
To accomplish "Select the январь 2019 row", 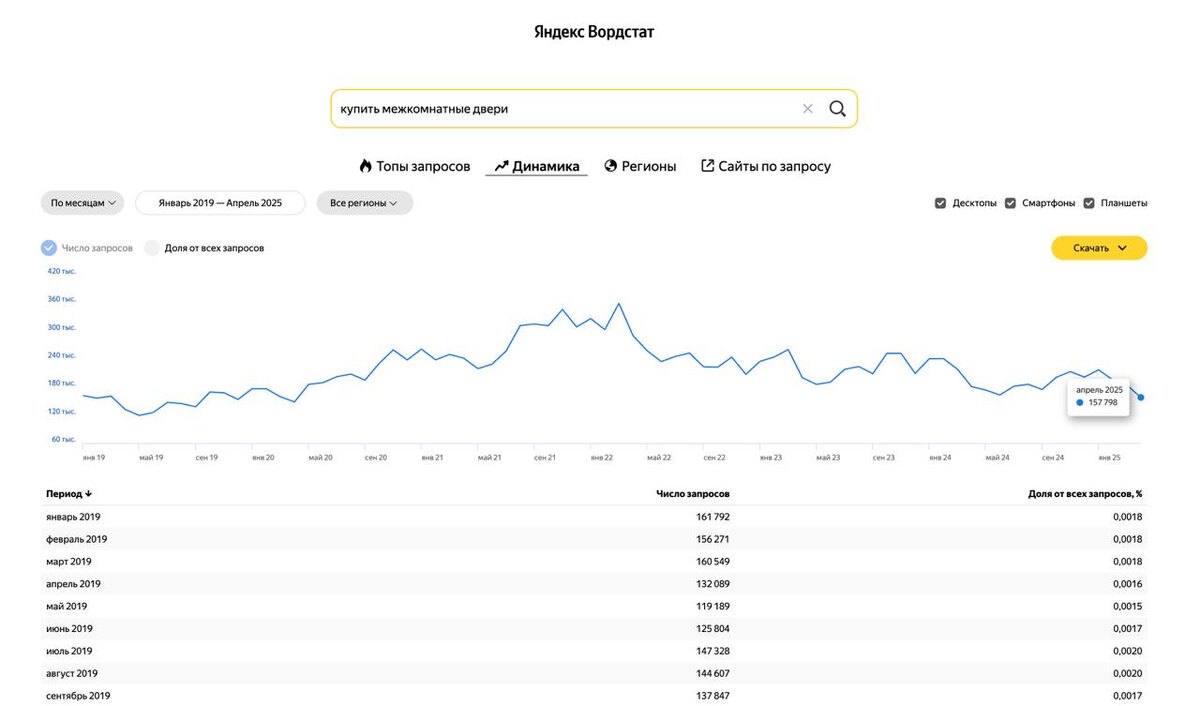I will (594, 517).
